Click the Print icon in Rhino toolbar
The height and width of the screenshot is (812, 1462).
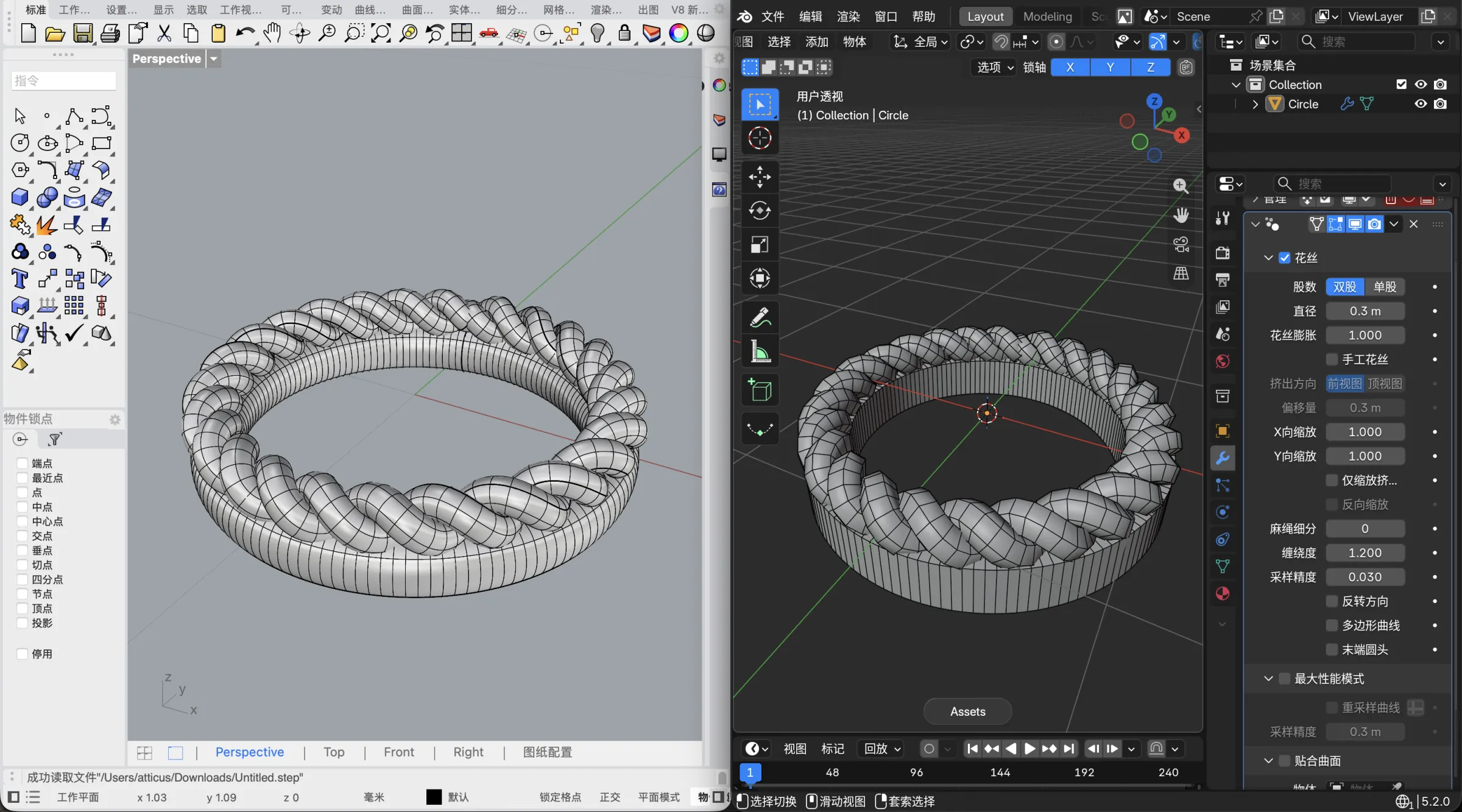click(110, 33)
